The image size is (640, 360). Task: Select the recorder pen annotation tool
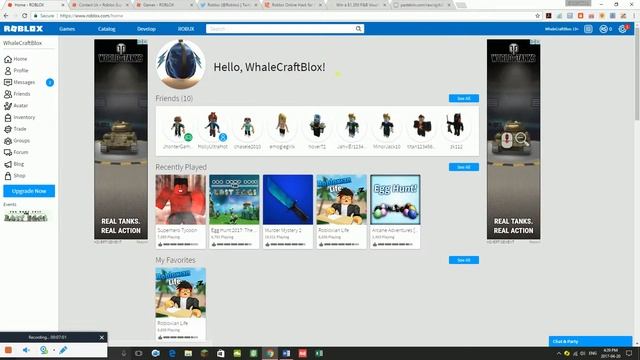[63, 350]
